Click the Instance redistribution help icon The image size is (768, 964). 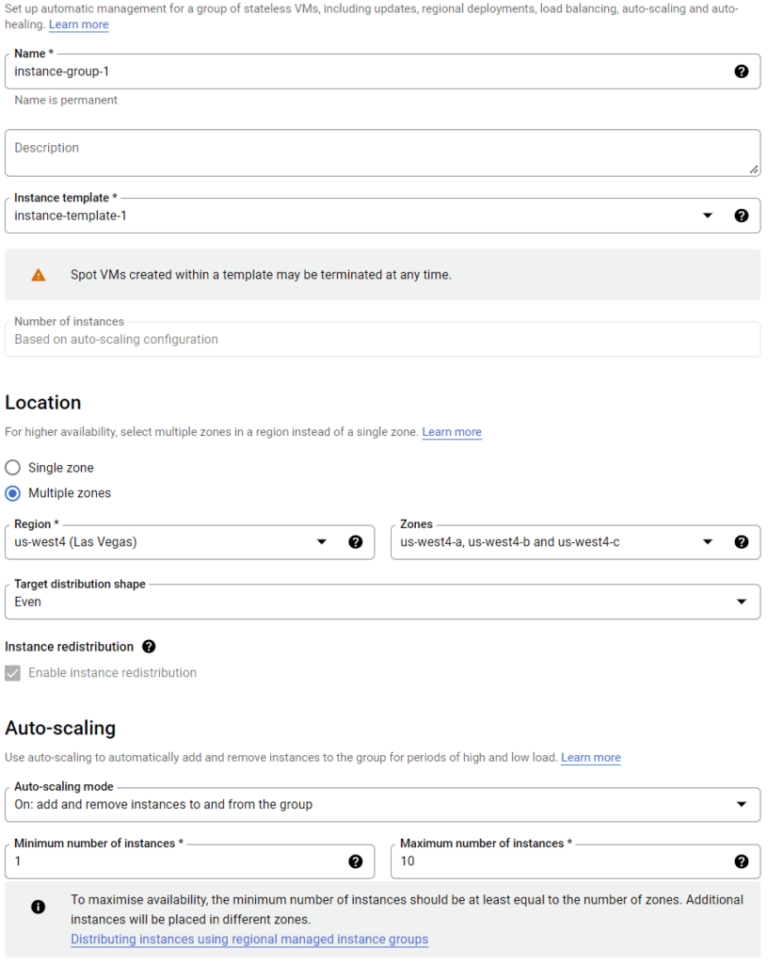(x=148, y=646)
